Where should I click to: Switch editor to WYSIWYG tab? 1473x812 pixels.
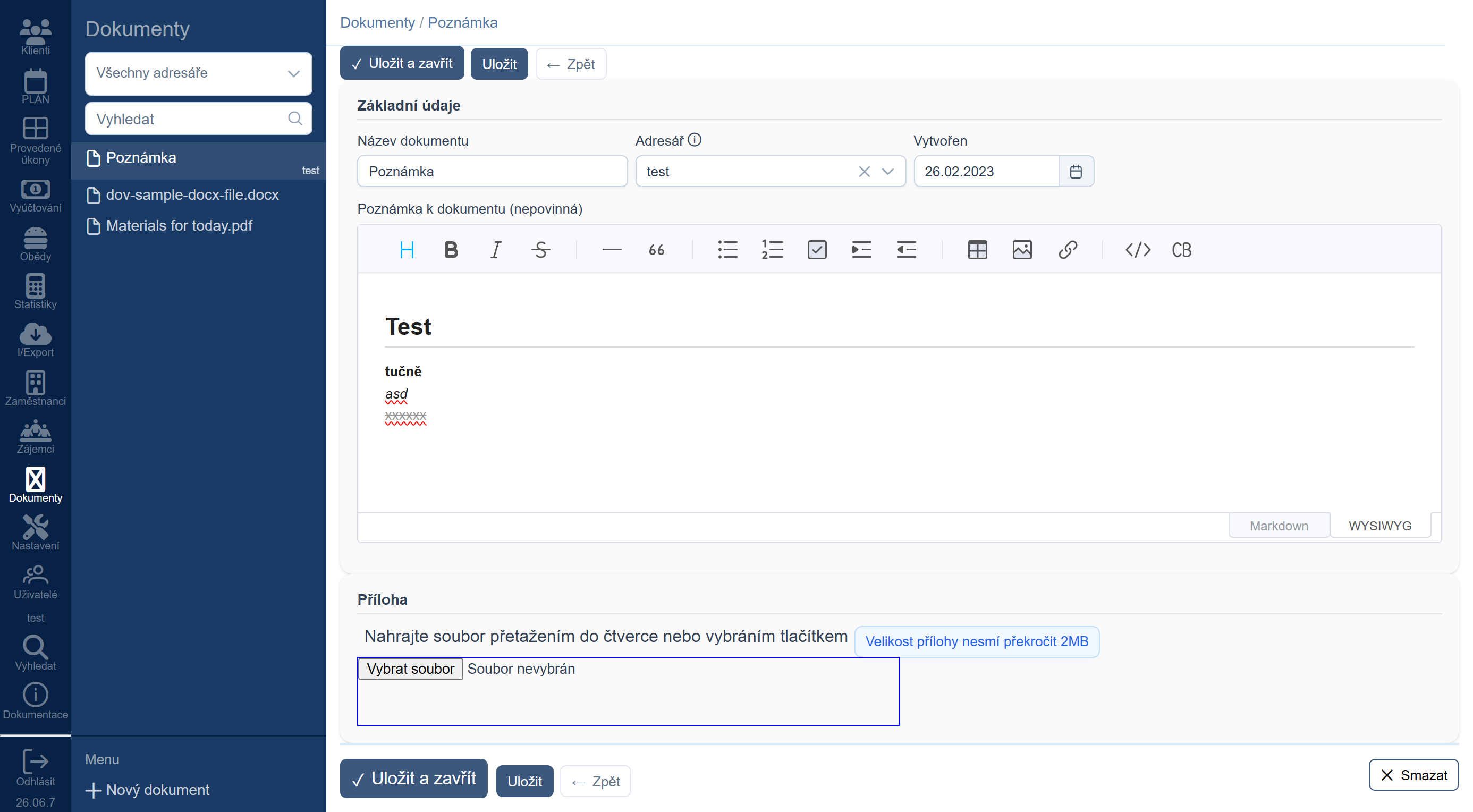[1381, 526]
